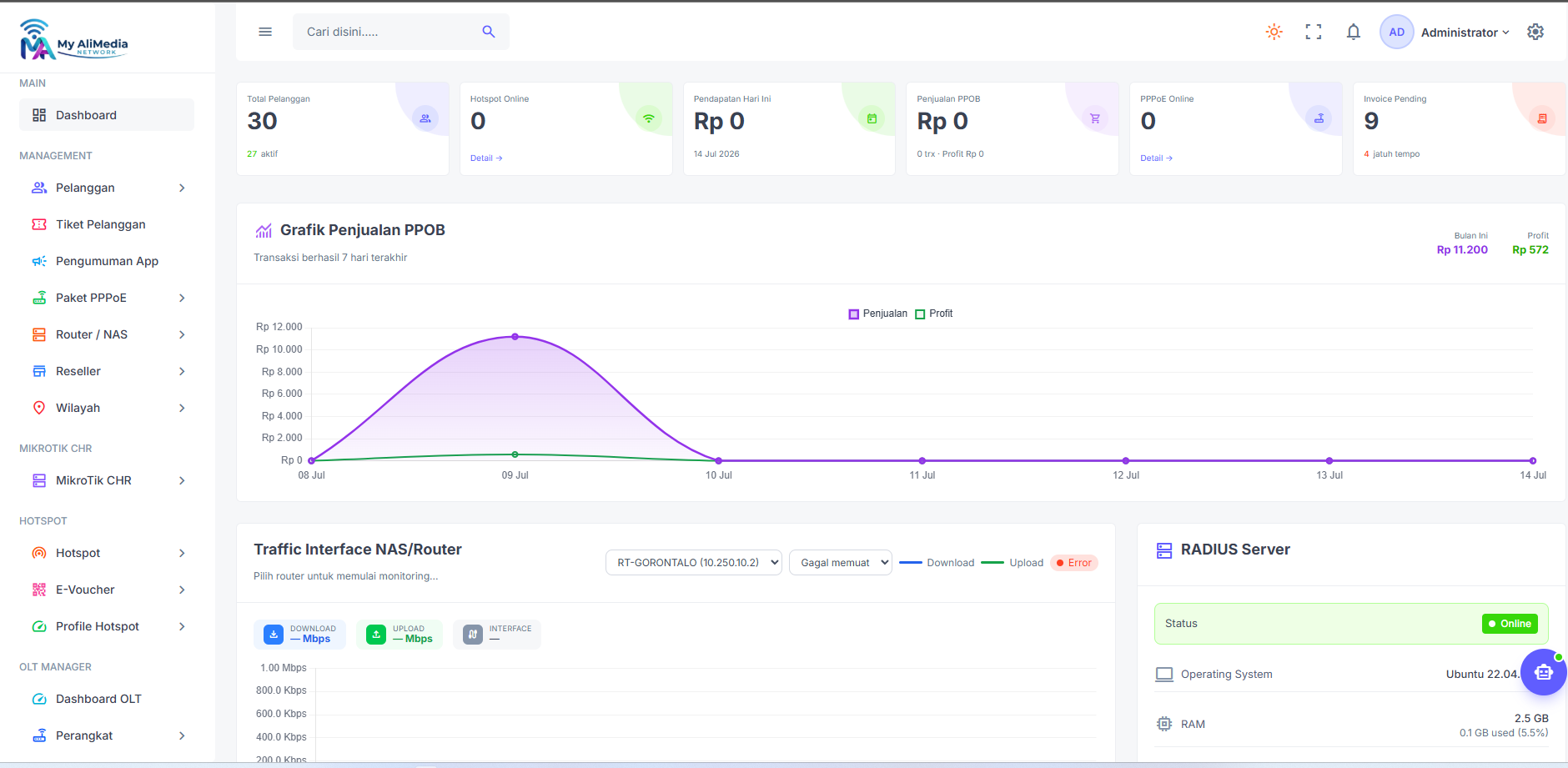Expand Reseller submenu chevron
Viewport: 1568px width, 768px height.
tap(182, 371)
